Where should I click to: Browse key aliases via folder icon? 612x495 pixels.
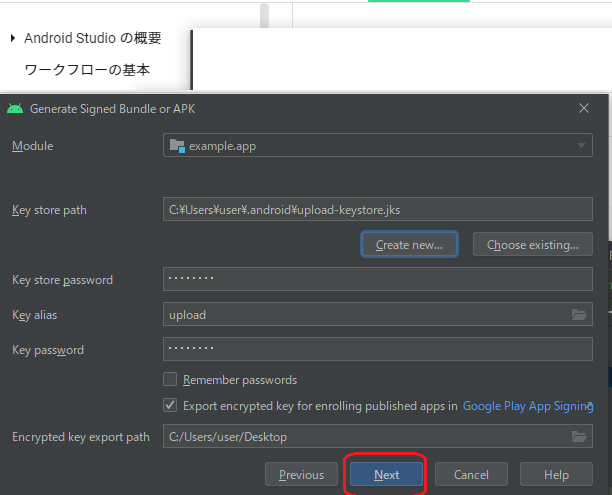tap(579, 314)
